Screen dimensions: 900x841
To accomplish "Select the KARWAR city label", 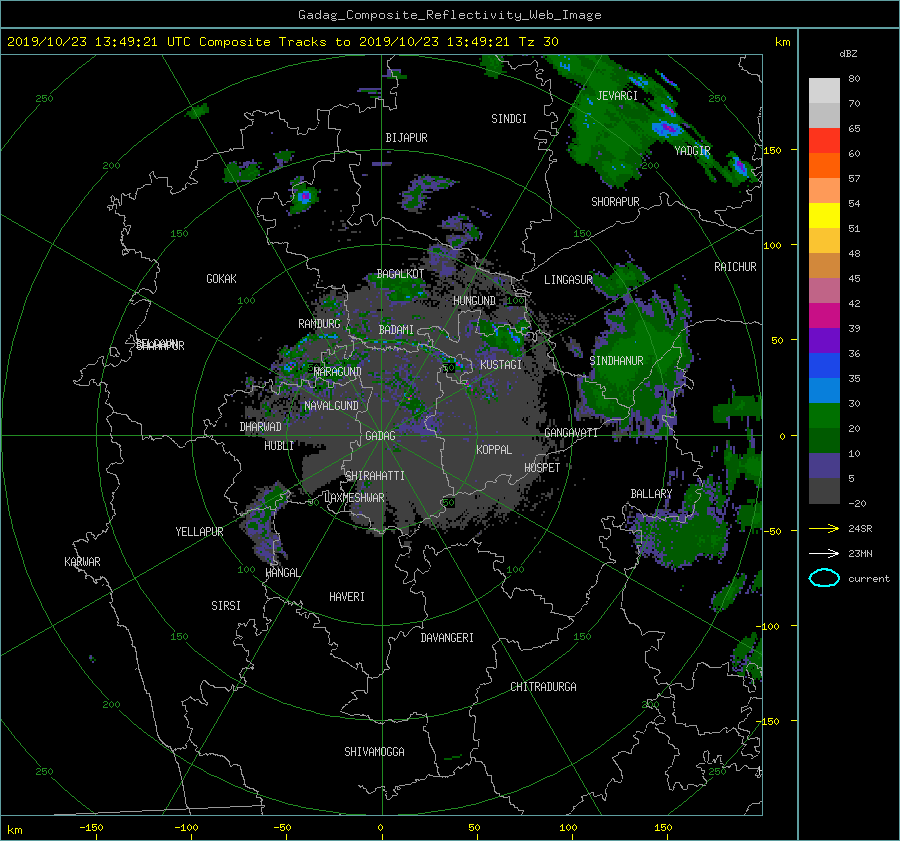I will point(82,561).
